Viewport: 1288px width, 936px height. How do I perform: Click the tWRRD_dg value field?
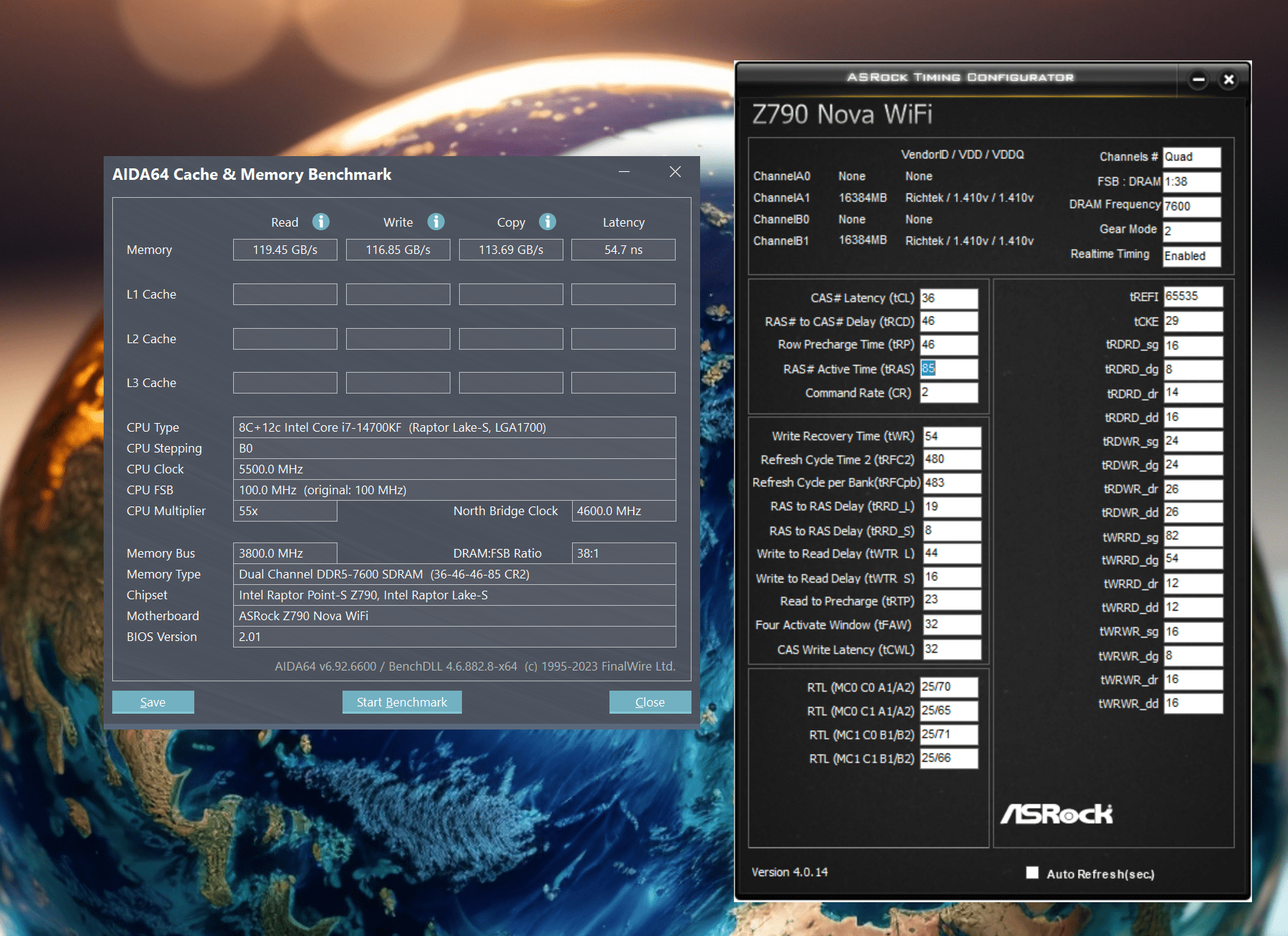(x=1193, y=559)
